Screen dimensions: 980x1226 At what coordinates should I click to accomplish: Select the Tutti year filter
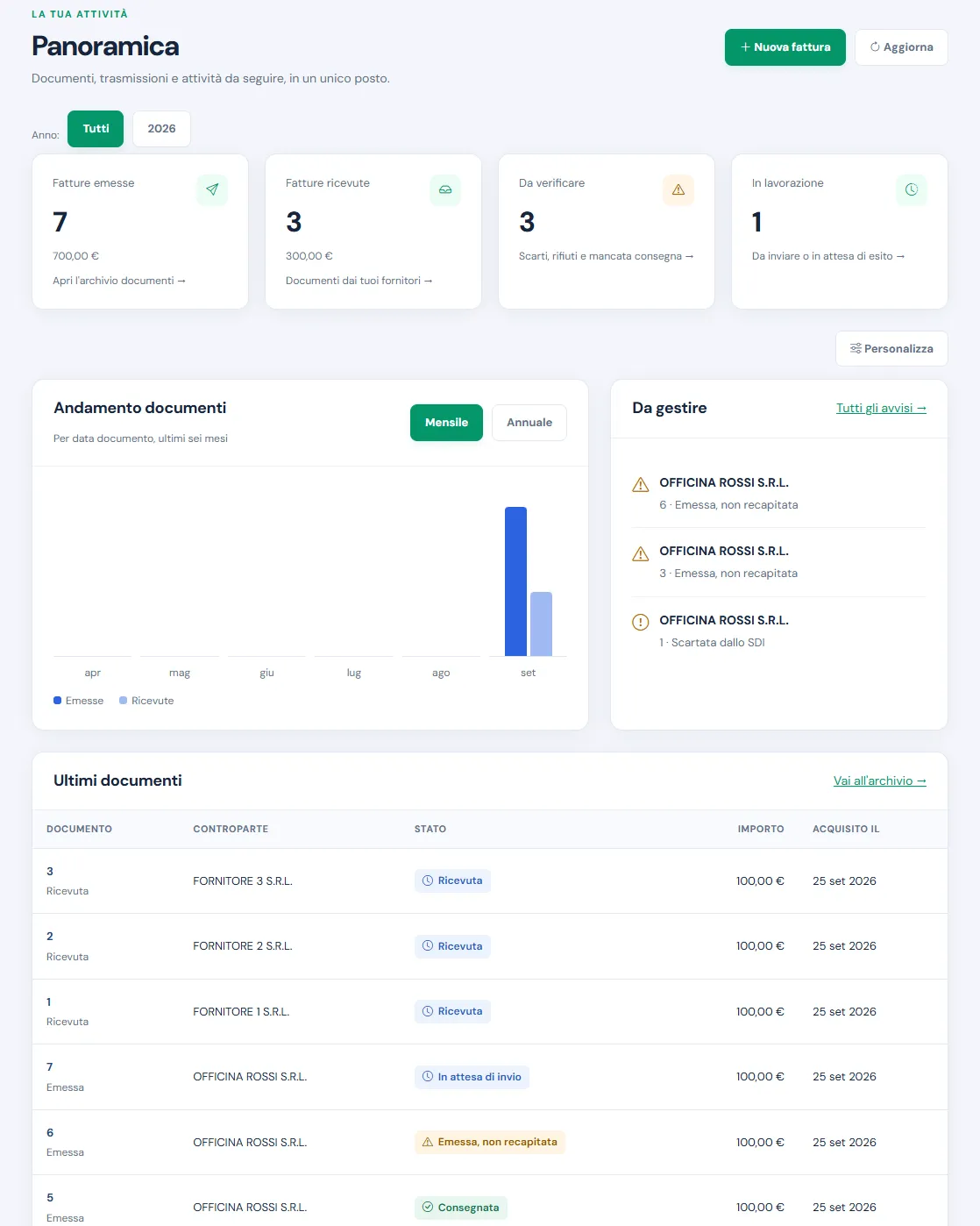[x=96, y=129]
